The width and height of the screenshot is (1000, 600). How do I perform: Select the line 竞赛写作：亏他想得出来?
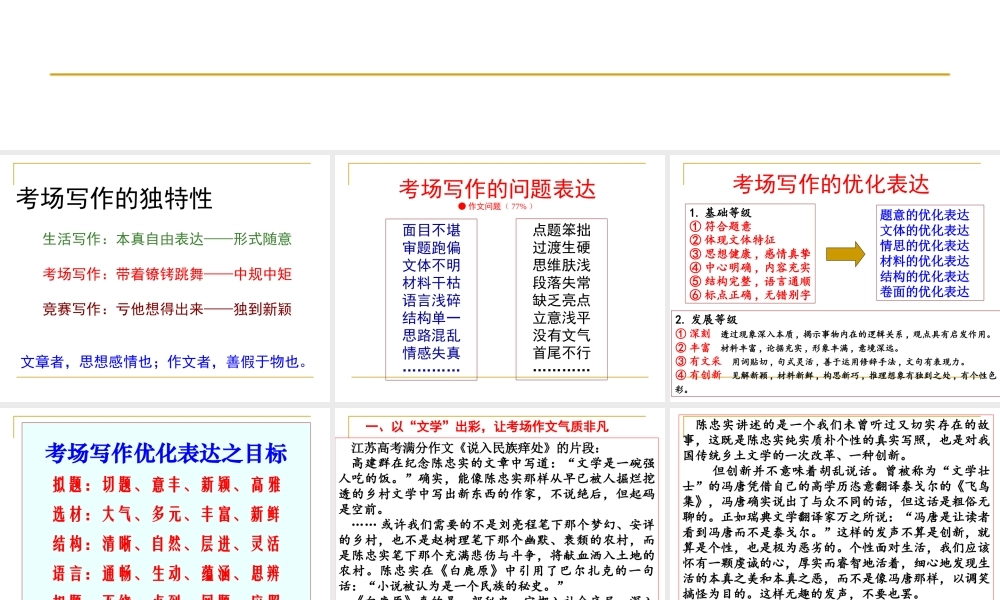coord(167,309)
